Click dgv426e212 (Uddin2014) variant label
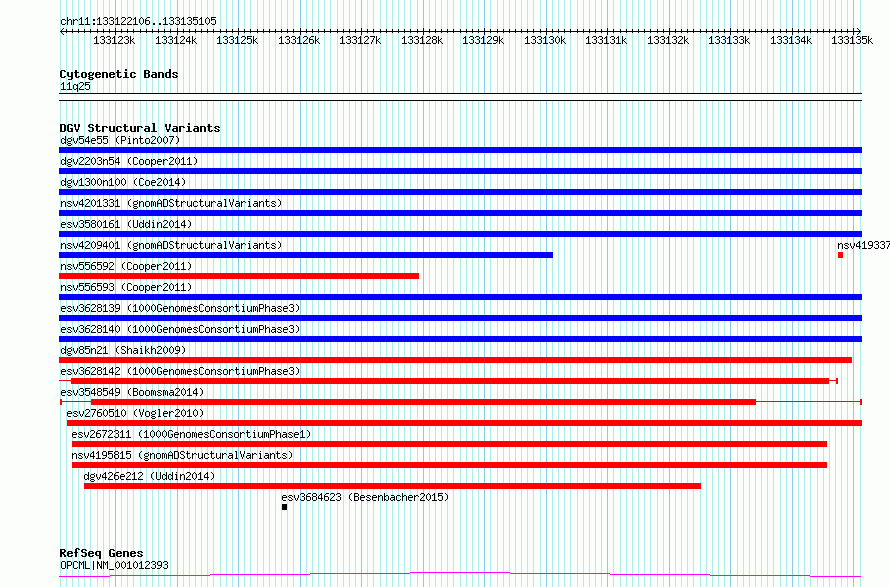 pos(149,476)
